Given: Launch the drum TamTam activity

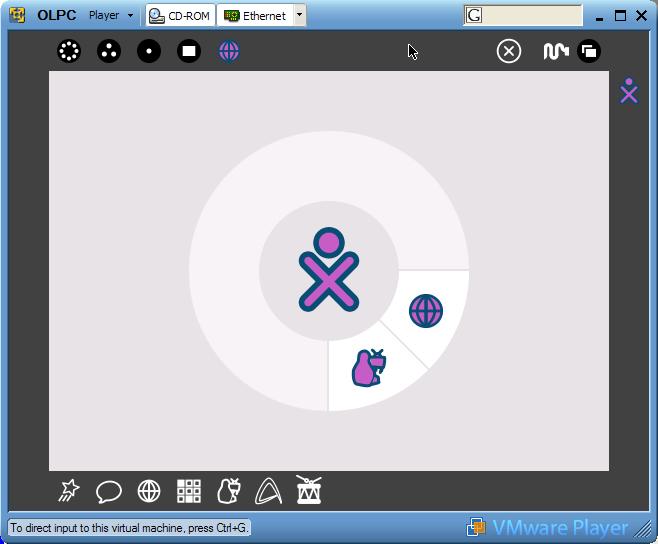Looking at the screenshot, I should (x=309, y=489).
